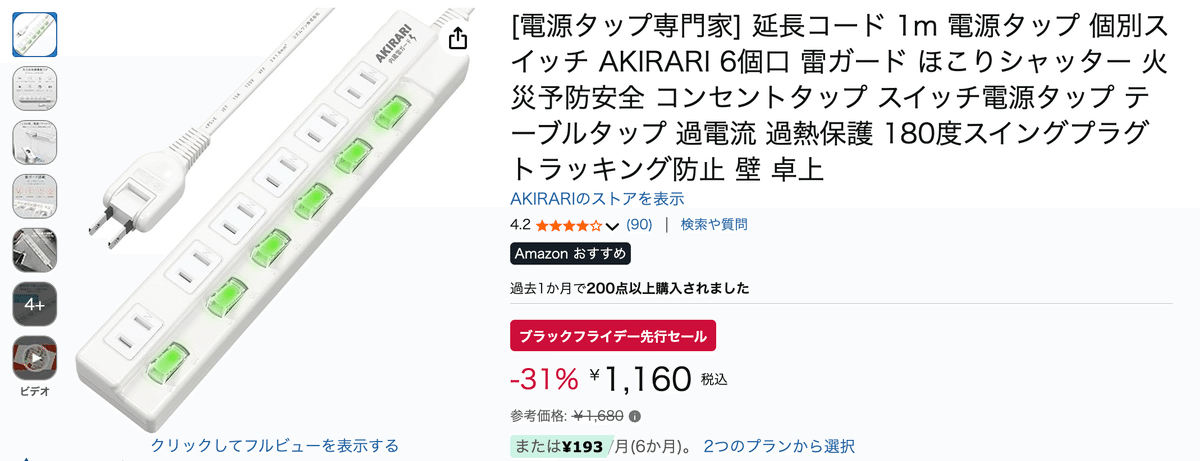Select the third product image thumbnail
This screenshot has width=1200, height=461.
pyautogui.click(x=35, y=142)
